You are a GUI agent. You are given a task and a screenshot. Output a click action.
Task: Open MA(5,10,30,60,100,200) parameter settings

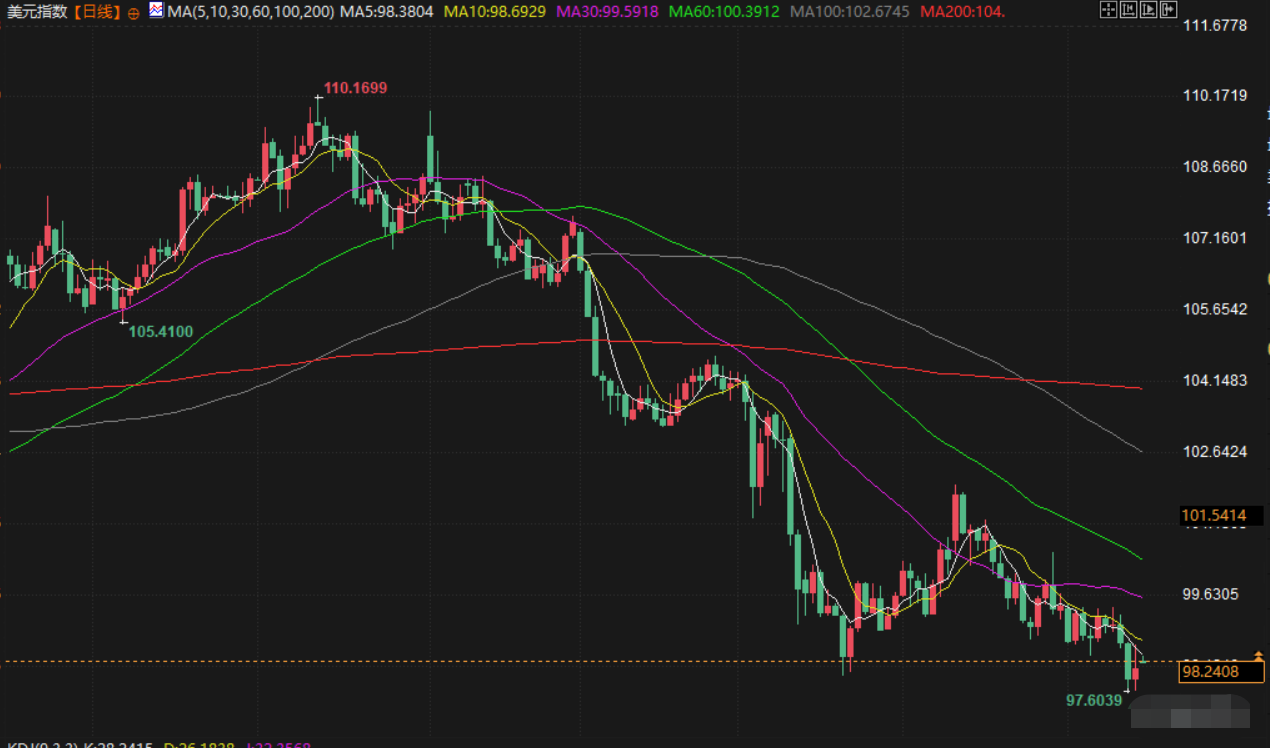250,12
